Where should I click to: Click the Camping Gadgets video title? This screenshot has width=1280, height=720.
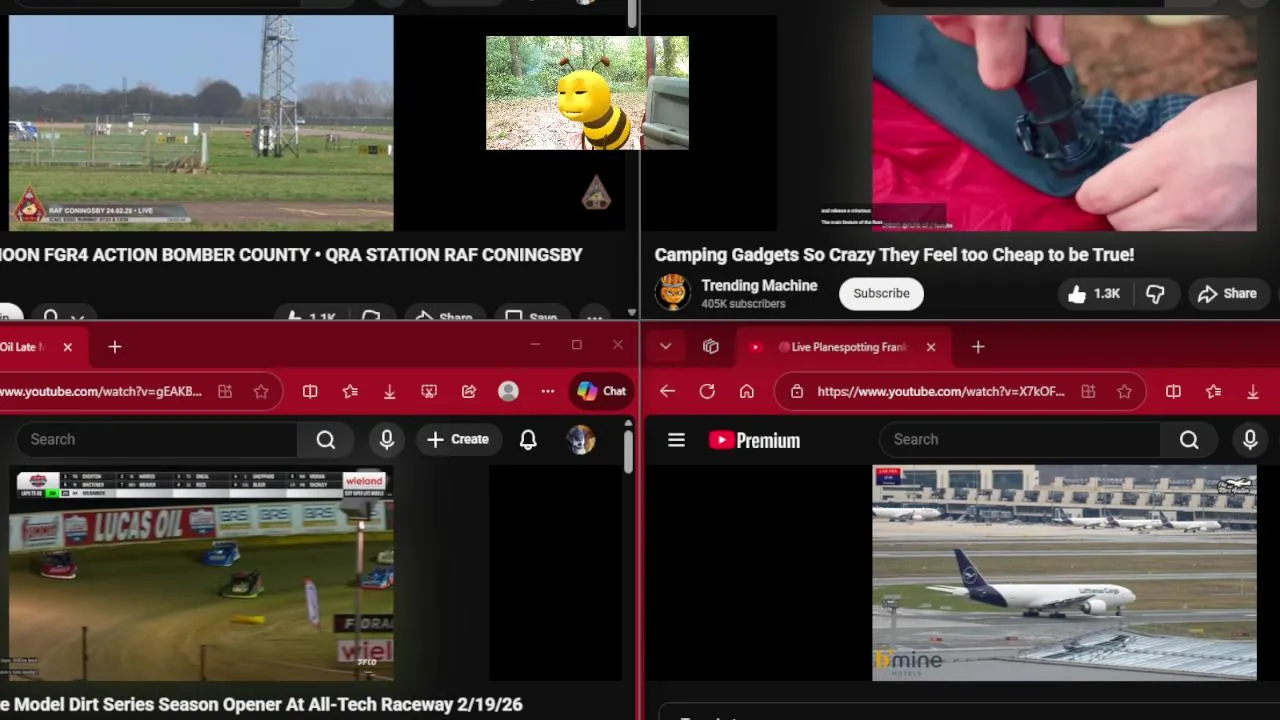[x=894, y=255]
